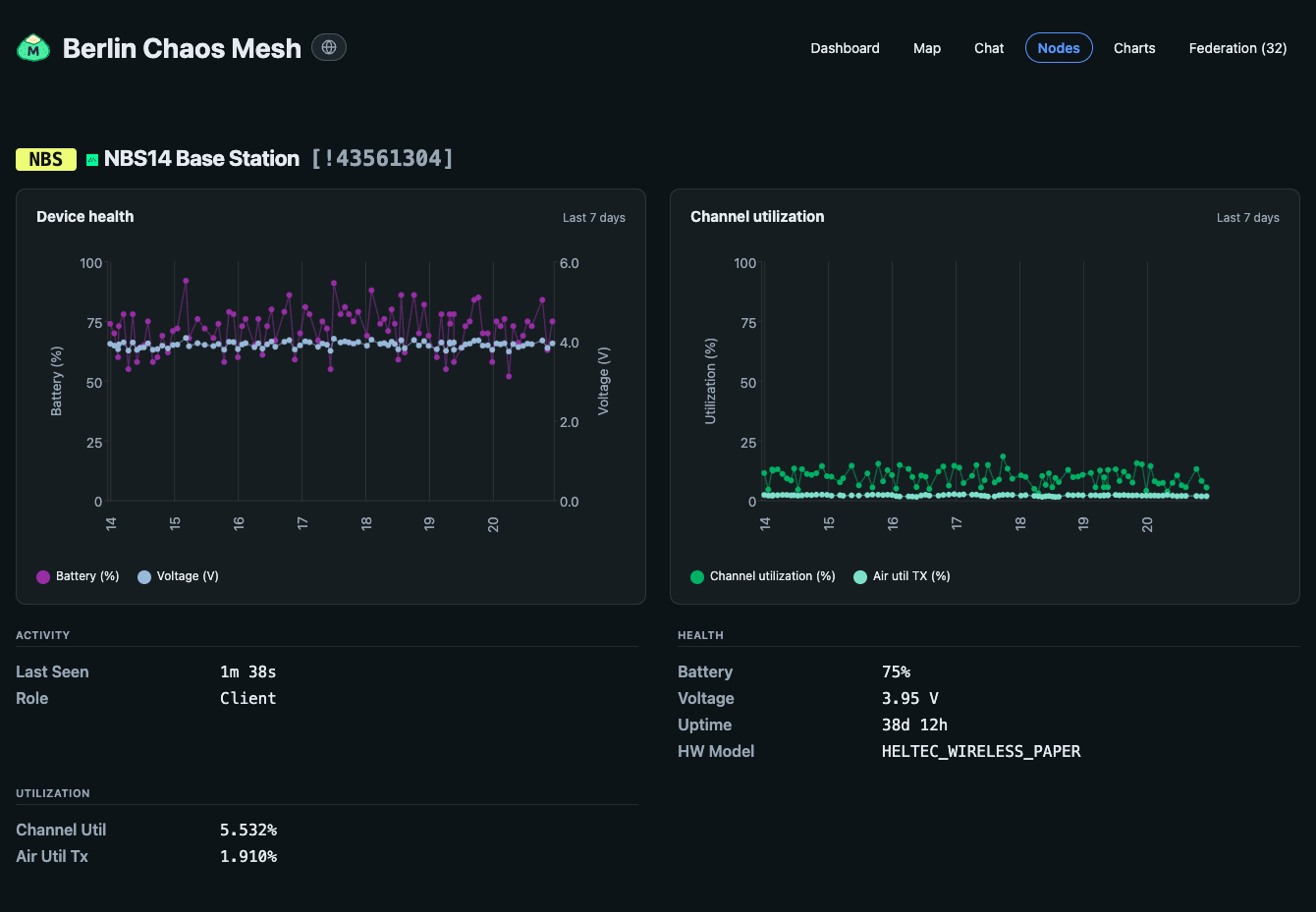The height and width of the screenshot is (912, 1316).
Task: Click the HELTEC_WIRELESS_PAPER hardware model value
Action: (x=981, y=751)
